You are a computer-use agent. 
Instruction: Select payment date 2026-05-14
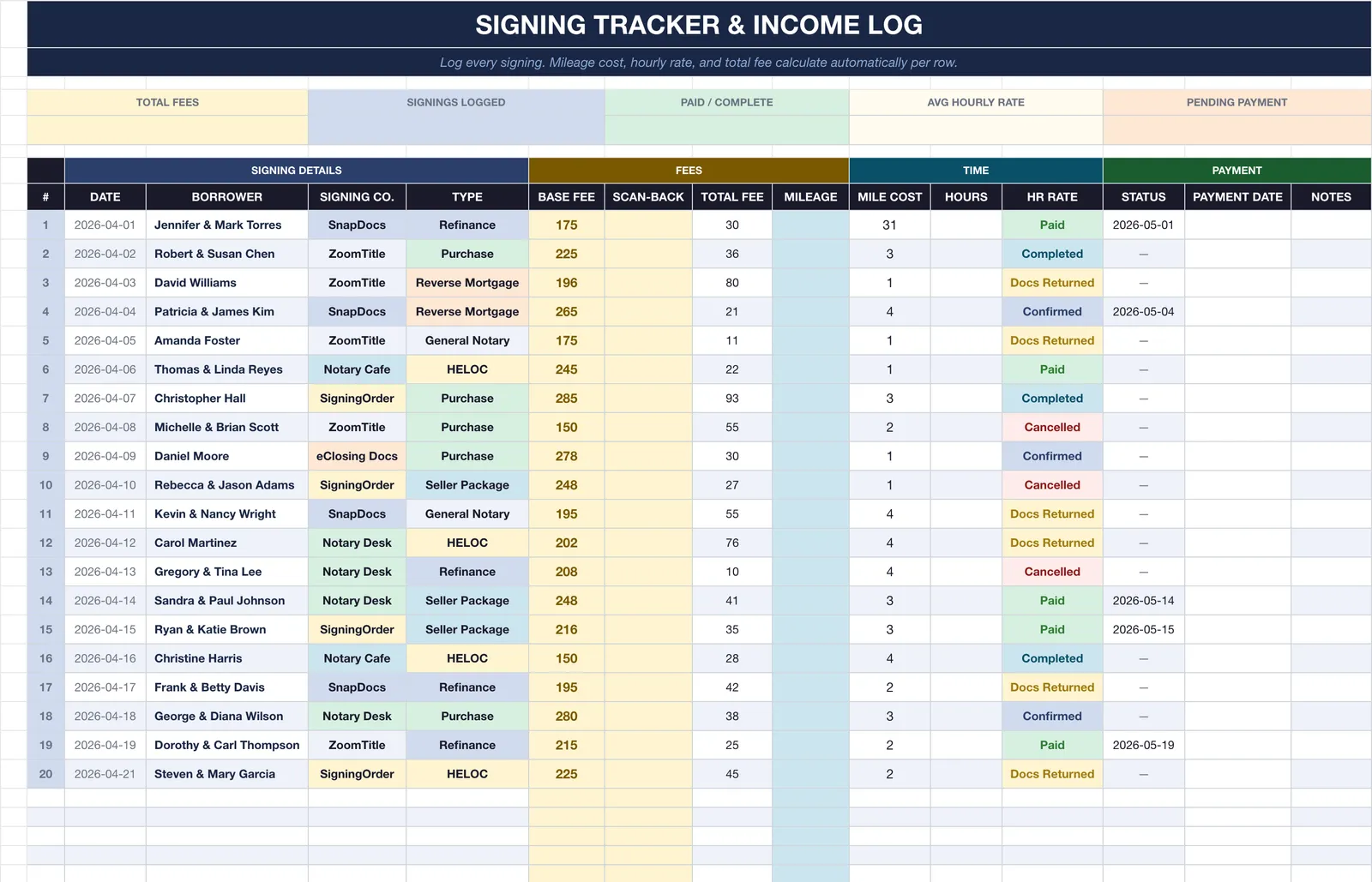(x=1144, y=601)
